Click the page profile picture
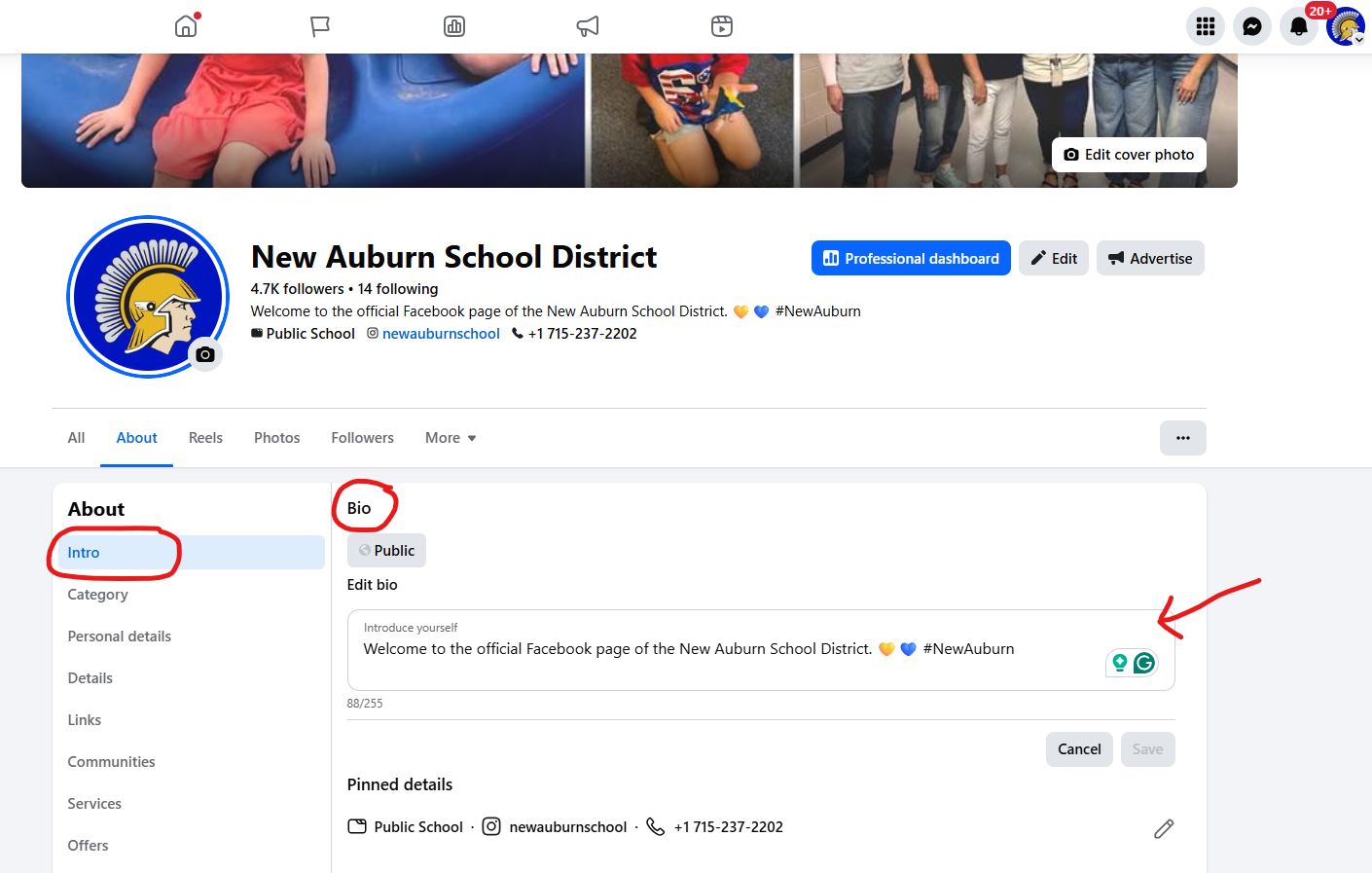 coord(148,297)
